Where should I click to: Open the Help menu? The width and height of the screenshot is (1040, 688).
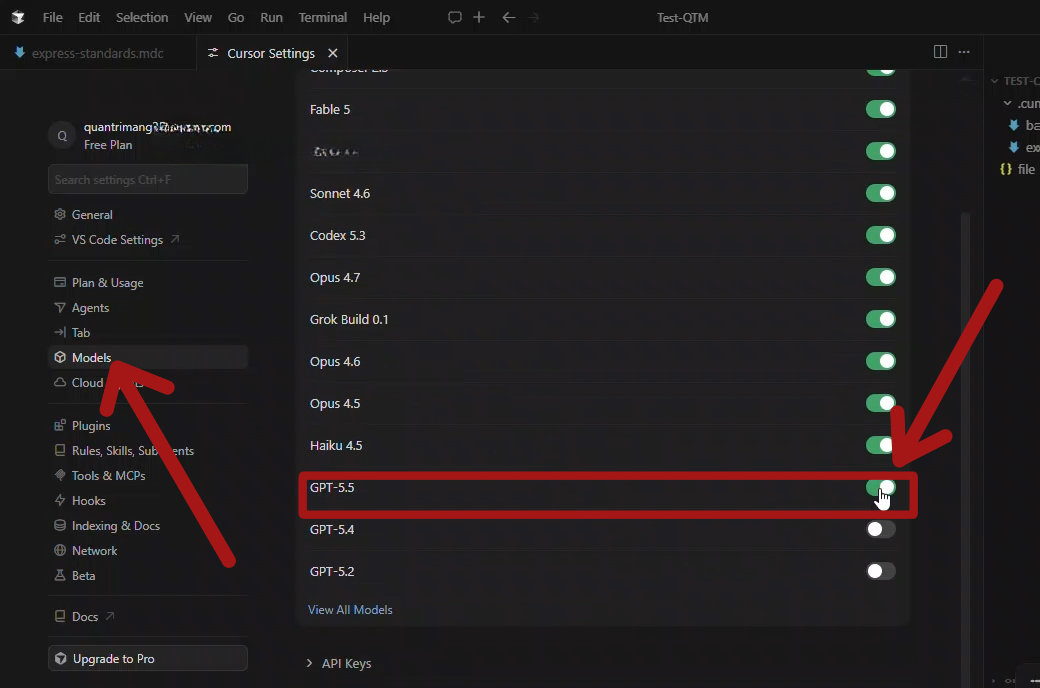coord(376,17)
